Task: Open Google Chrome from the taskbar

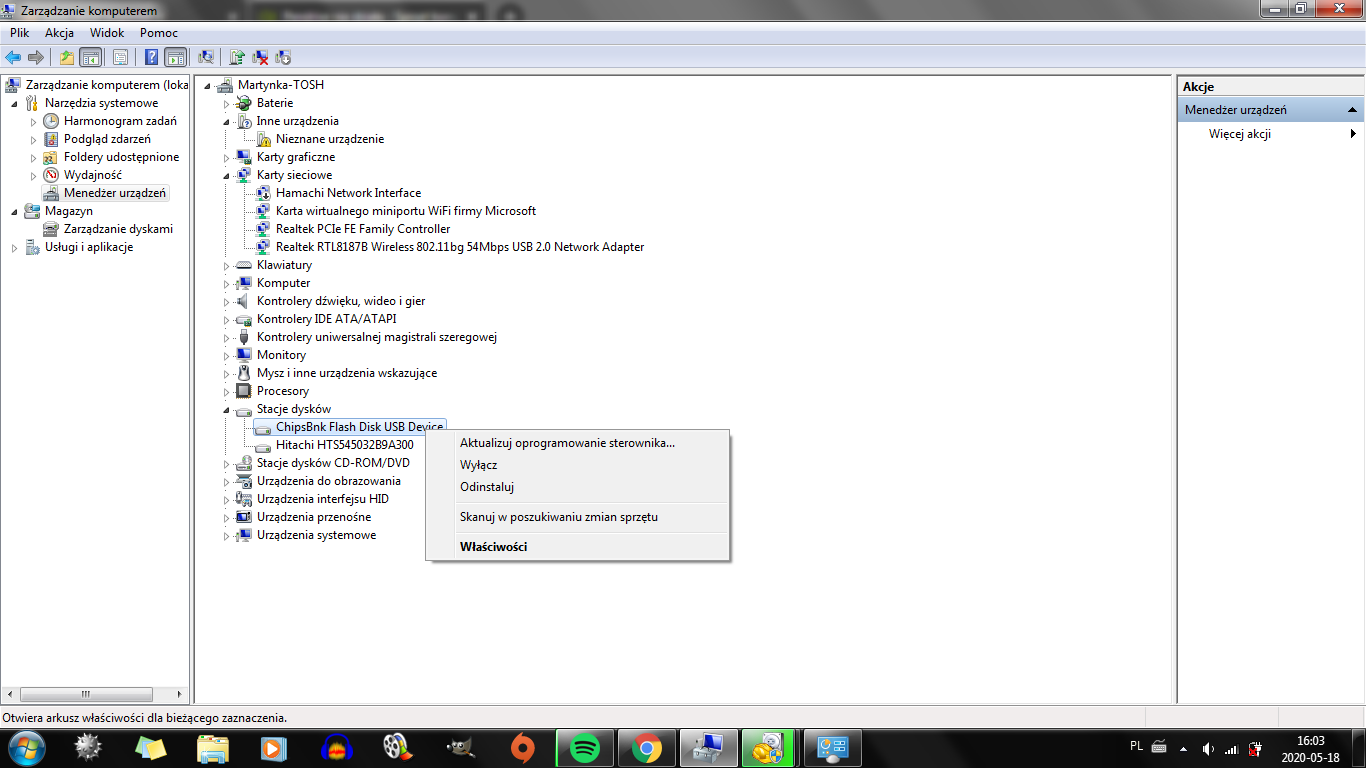Action: [x=647, y=747]
